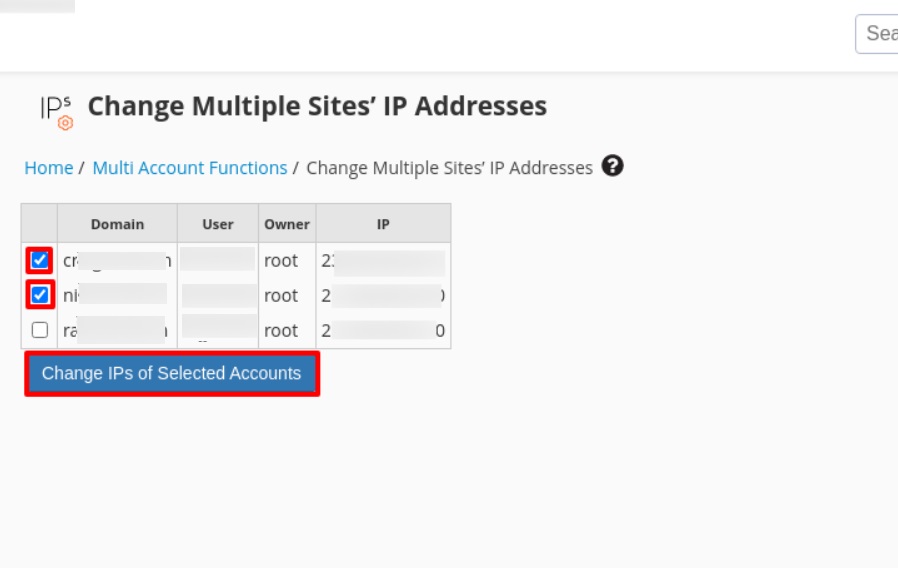Image resolution: width=898 pixels, height=568 pixels.
Task: Uncheck the second domain row checkbox
Action: click(x=40, y=295)
